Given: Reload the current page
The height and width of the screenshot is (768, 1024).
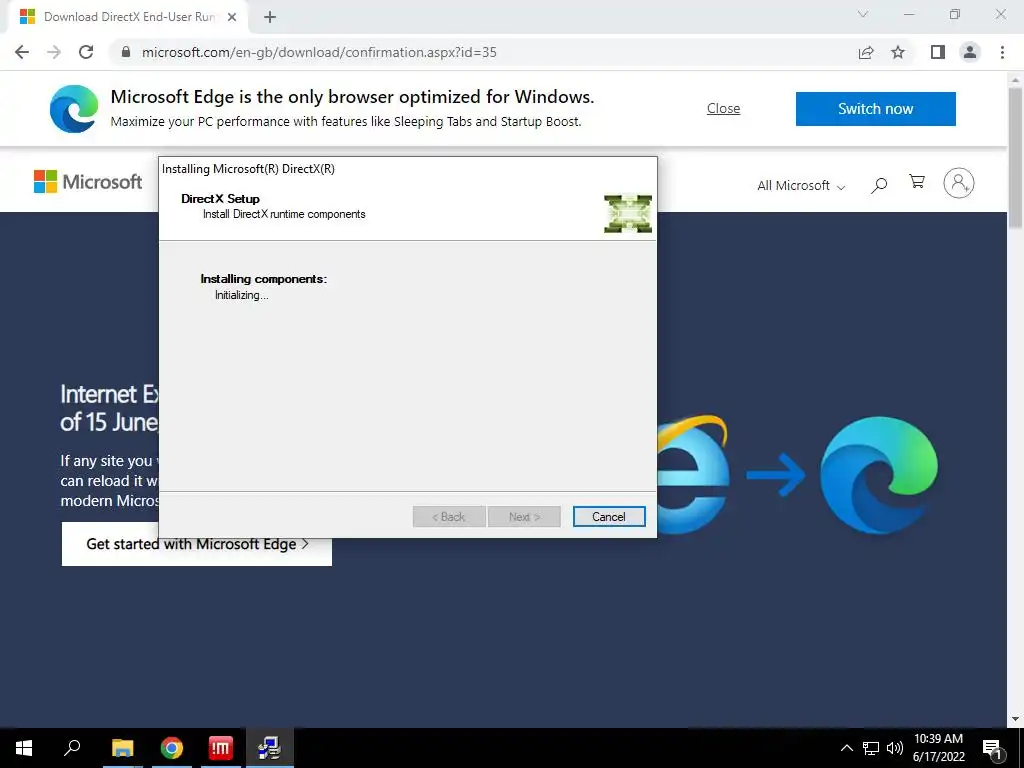Looking at the screenshot, I should pyautogui.click(x=86, y=52).
